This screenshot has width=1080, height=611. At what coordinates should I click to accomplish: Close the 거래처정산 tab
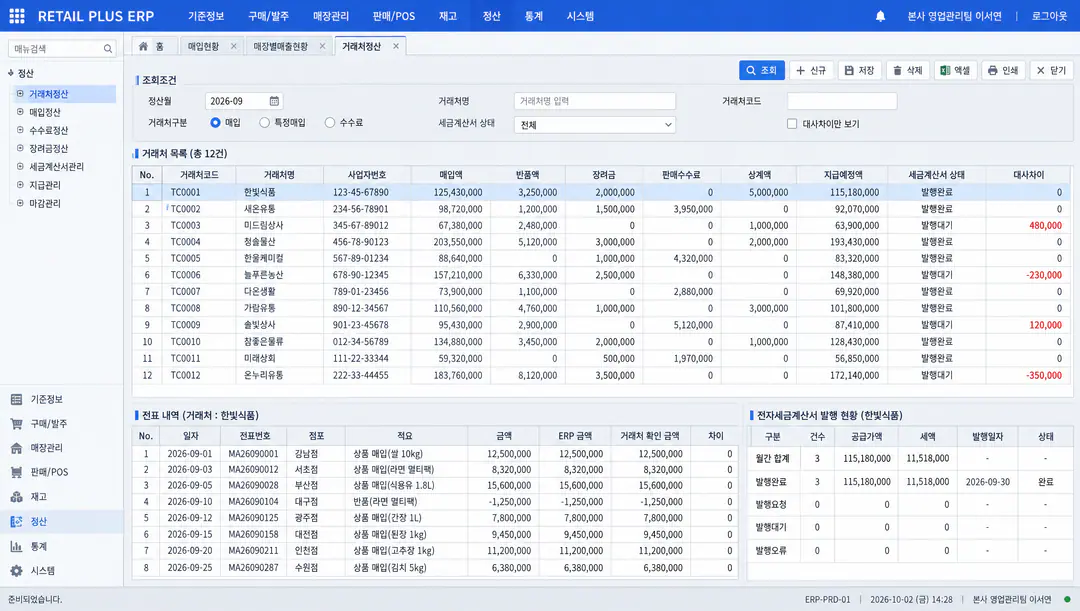pyautogui.click(x=395, y=46)
